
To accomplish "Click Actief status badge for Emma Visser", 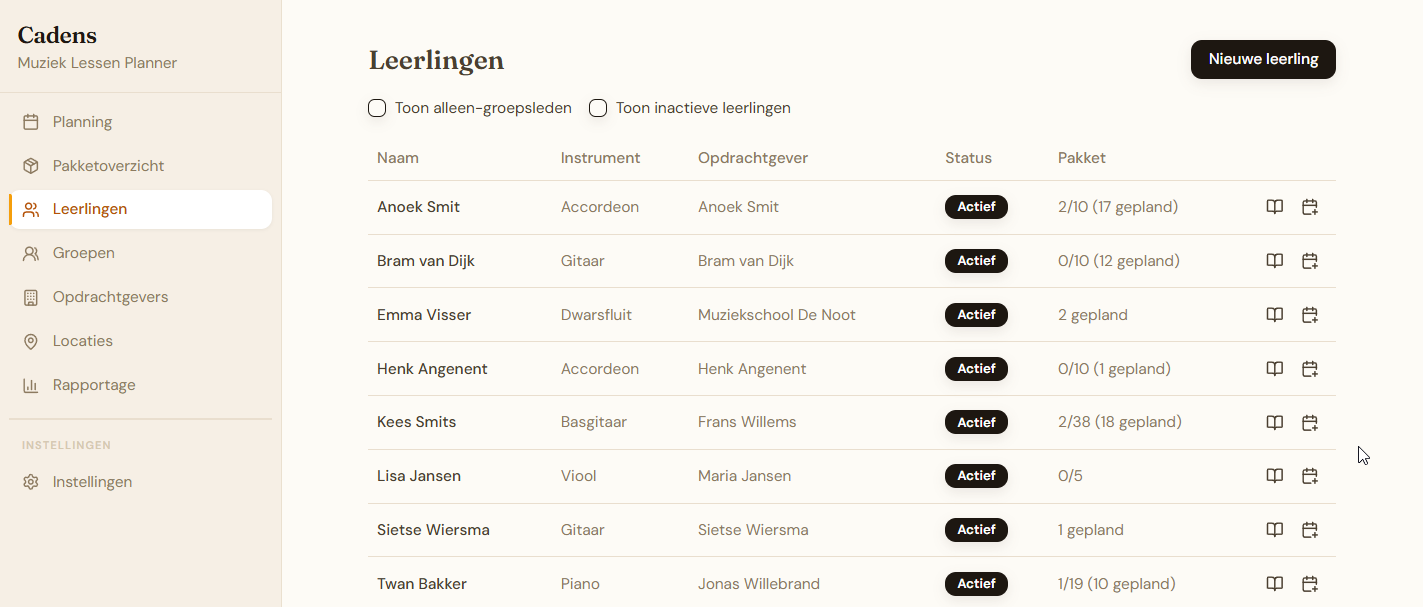I will tap(976, 315).
